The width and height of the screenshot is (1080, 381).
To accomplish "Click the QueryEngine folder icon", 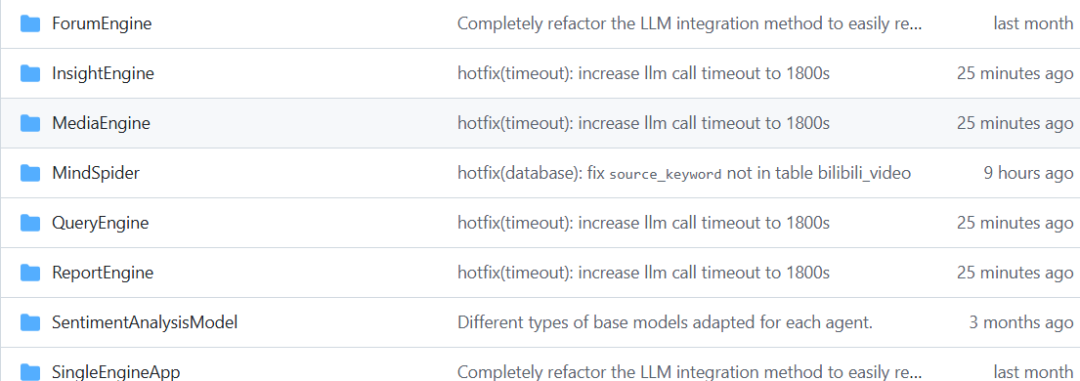I will click(x=30, y=223).
